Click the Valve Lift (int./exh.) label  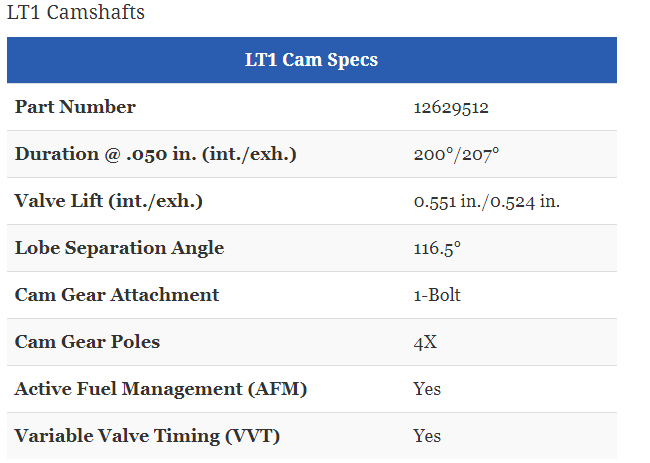(109, 201)
